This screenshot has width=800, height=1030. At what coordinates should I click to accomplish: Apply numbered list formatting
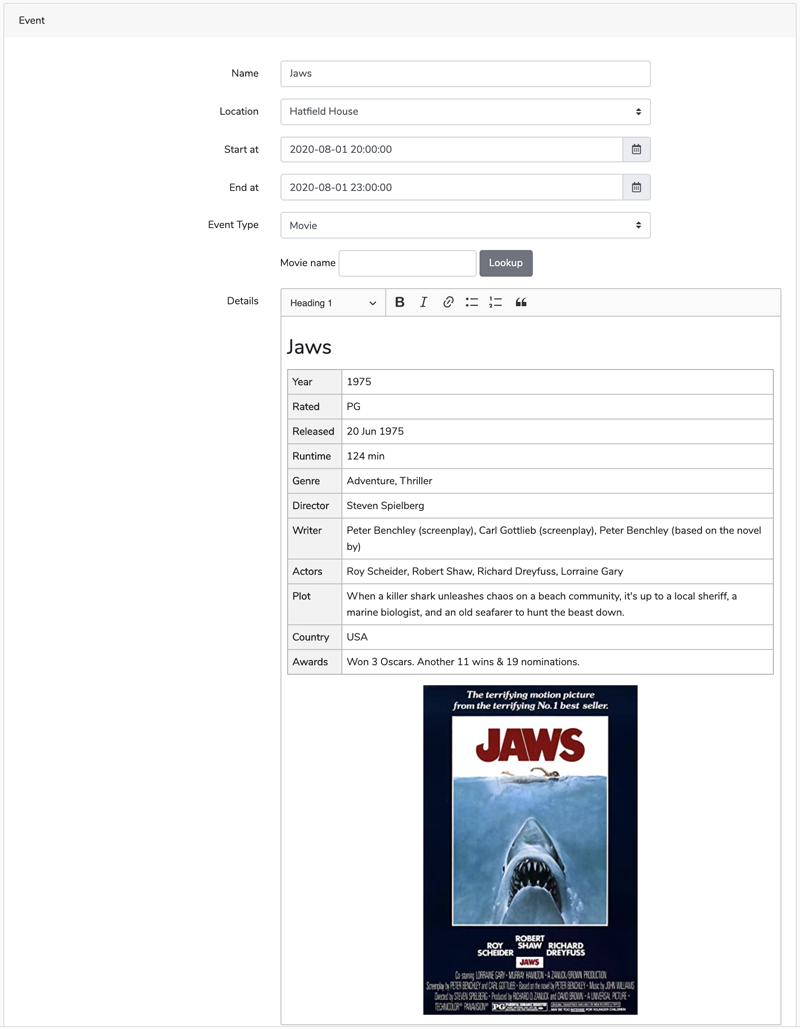point(496,302)
